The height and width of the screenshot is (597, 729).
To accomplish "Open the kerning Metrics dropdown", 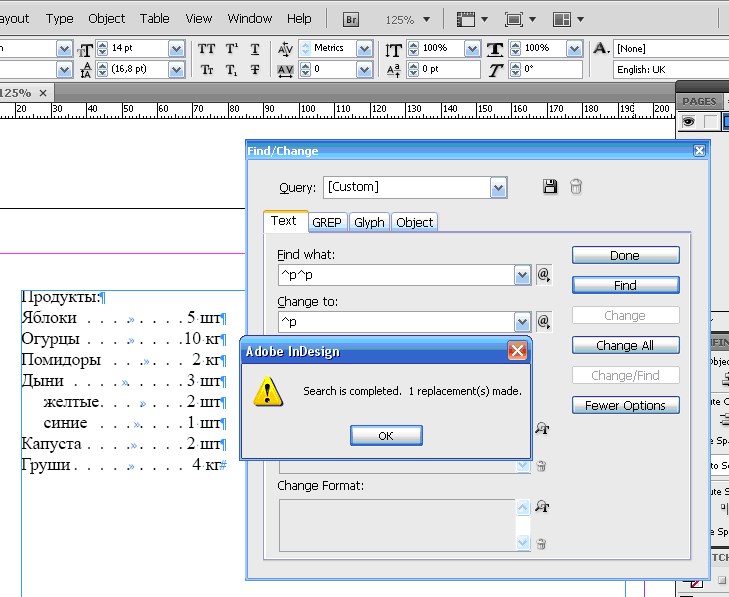I will [x=364, y=48].
